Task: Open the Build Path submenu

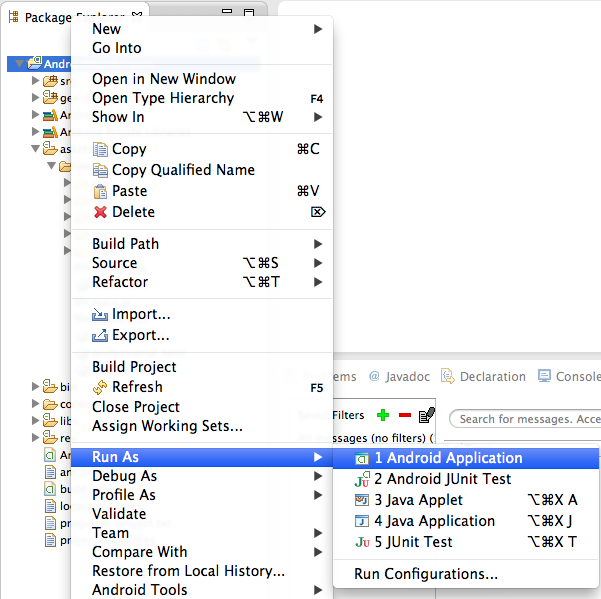Action: 202,244
